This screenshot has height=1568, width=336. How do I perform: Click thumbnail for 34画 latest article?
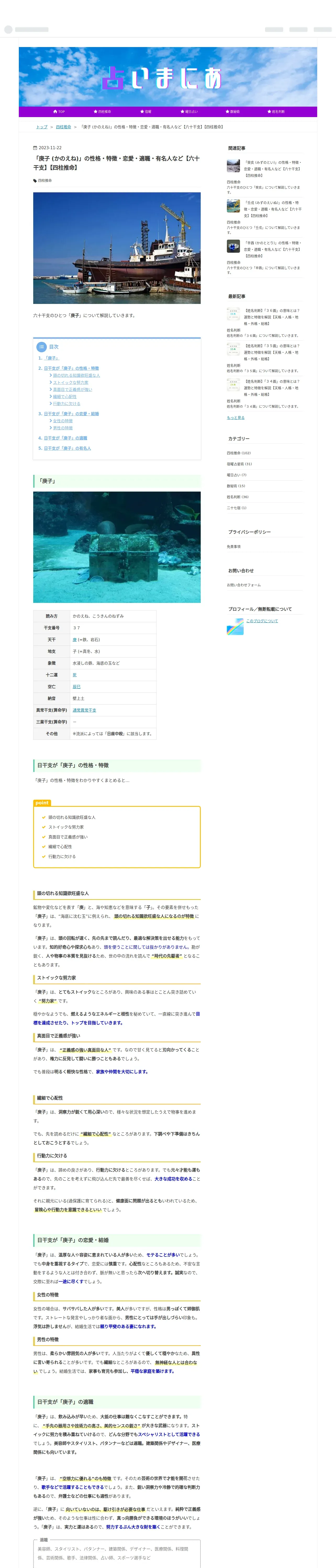pos(234,385)
